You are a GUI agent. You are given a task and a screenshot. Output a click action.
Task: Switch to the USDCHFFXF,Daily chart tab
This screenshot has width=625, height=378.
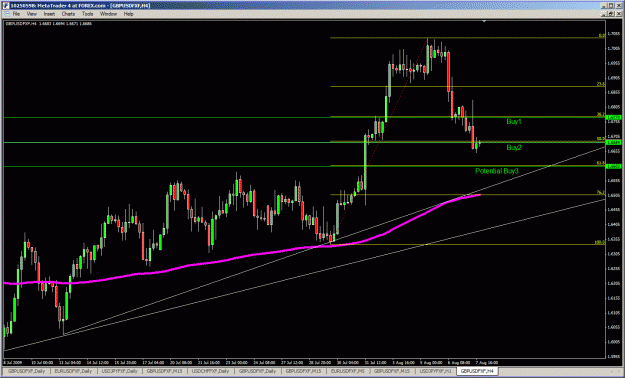coord(210,372)
